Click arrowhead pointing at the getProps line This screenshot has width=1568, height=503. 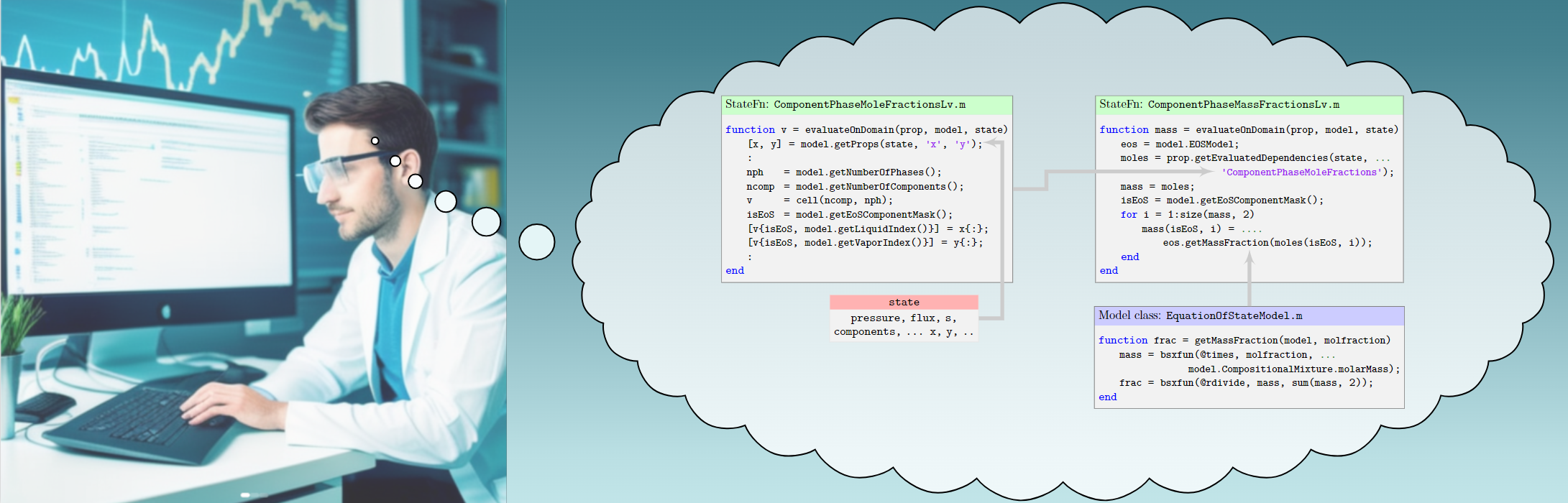[x=991, y=143]
